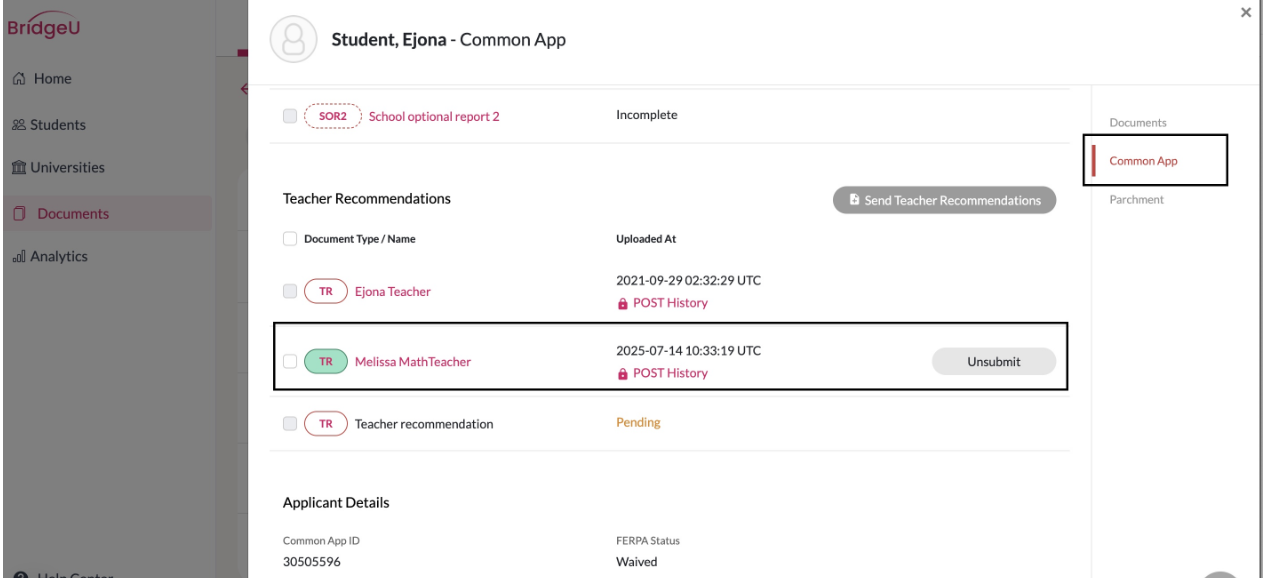
Task: Click the Applicant Details heading
Action: [337, 503]
